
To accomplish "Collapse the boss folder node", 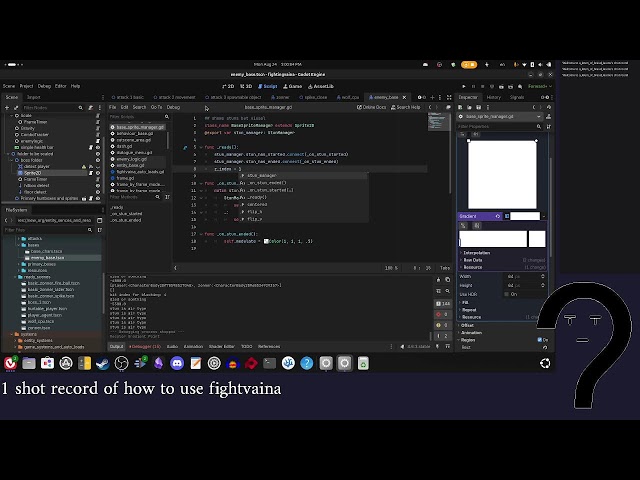I will click(x=12, y=160).
